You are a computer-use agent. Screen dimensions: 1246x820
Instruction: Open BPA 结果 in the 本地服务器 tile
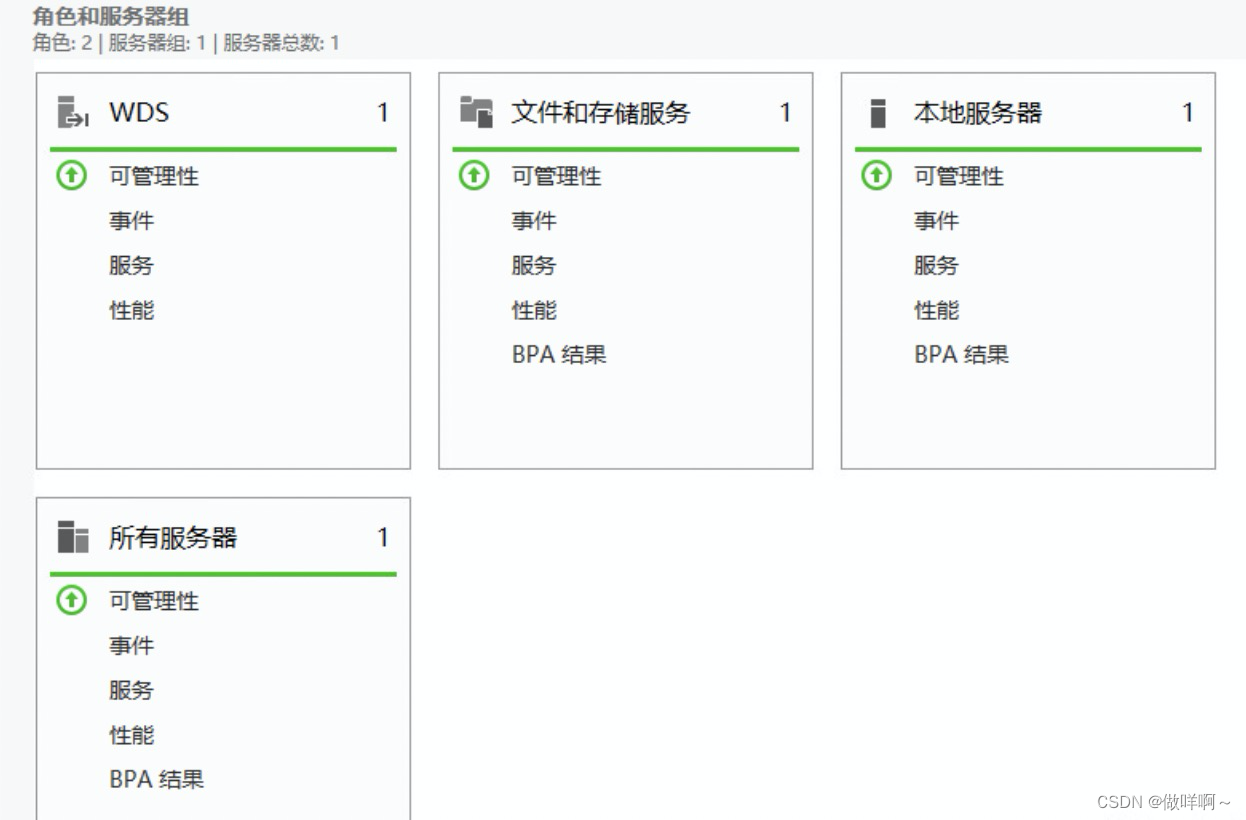961,355
